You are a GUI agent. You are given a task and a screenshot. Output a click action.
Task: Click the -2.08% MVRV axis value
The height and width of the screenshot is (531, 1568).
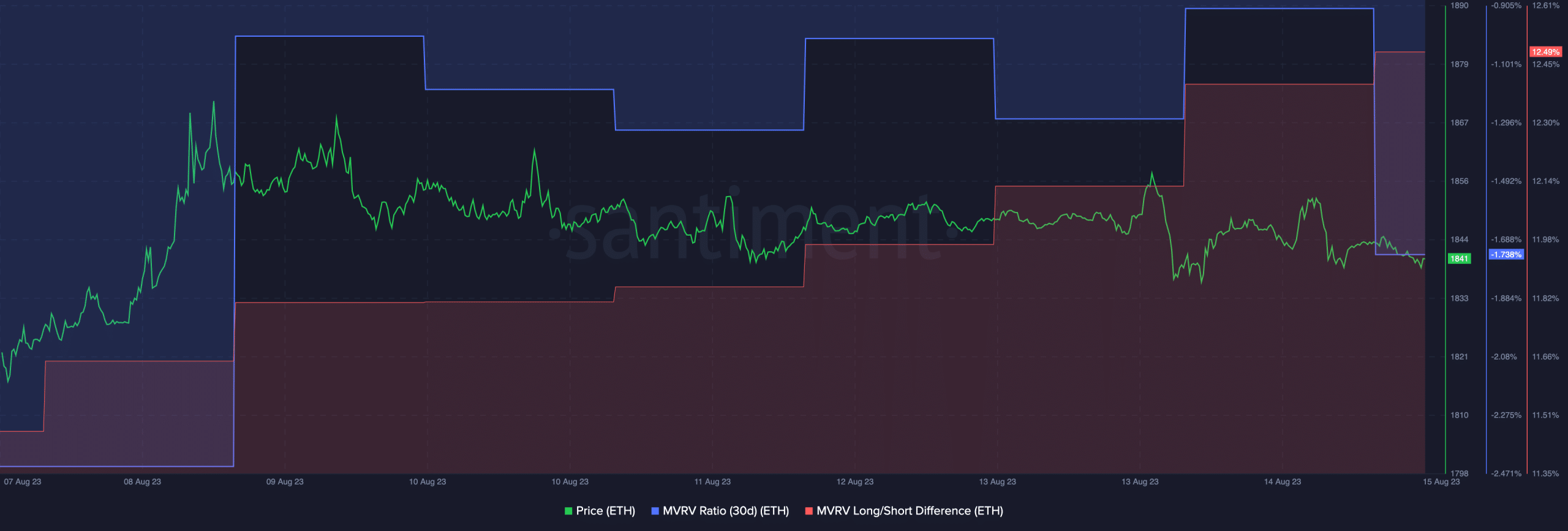(1504, 356)
